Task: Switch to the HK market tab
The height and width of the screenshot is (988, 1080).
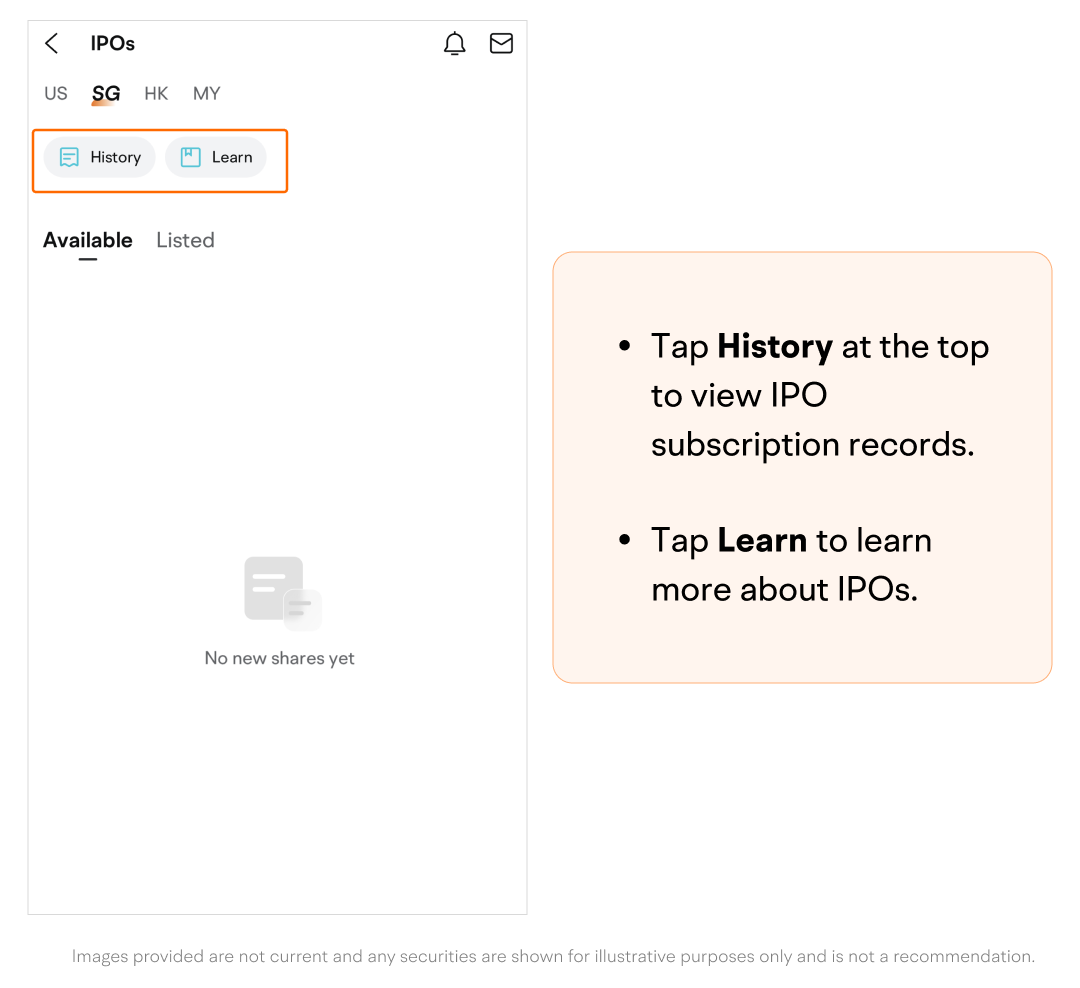Action: (156, 94)
